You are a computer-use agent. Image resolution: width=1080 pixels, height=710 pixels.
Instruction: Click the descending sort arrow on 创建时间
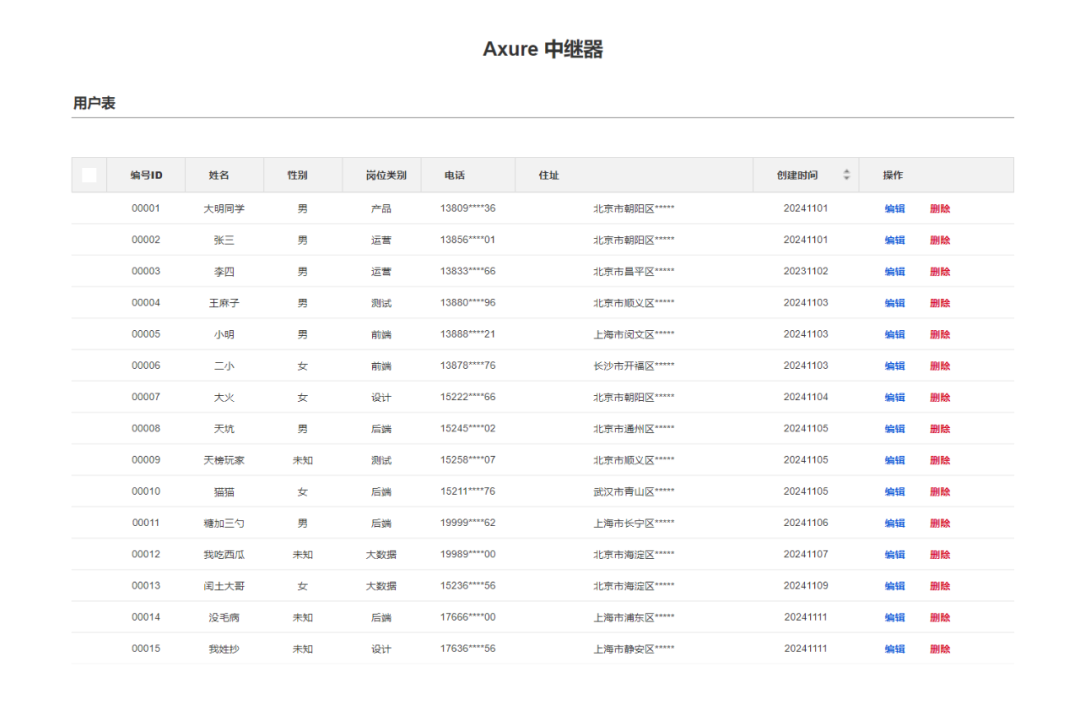point(846,178)
